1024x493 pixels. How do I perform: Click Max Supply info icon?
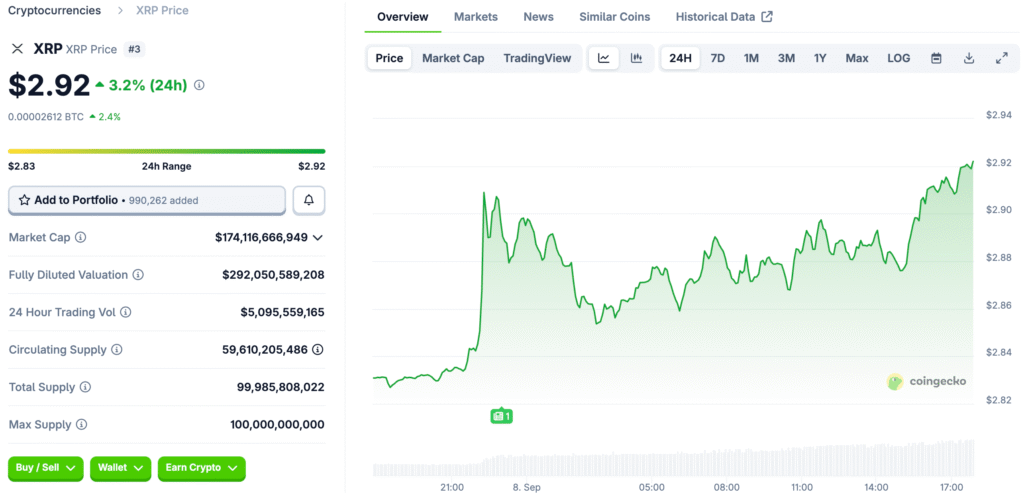tap(81, 424)
